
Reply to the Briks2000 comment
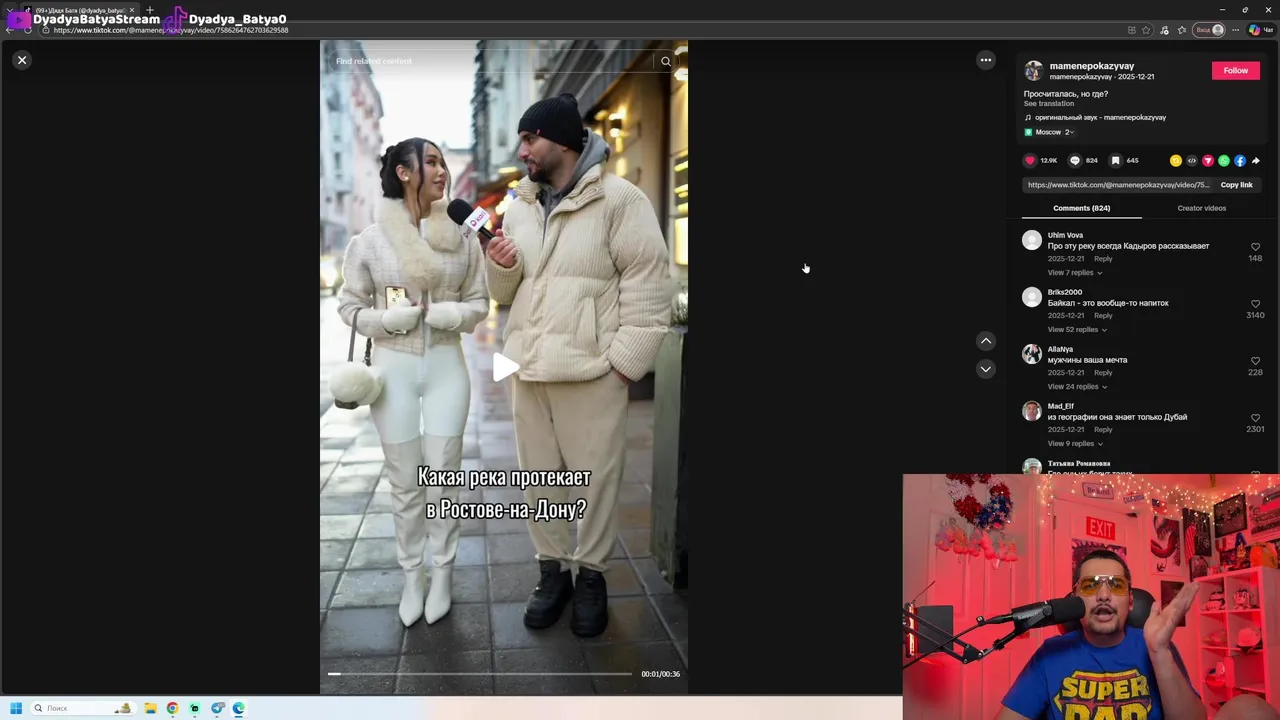click(x=1103, y=316)
